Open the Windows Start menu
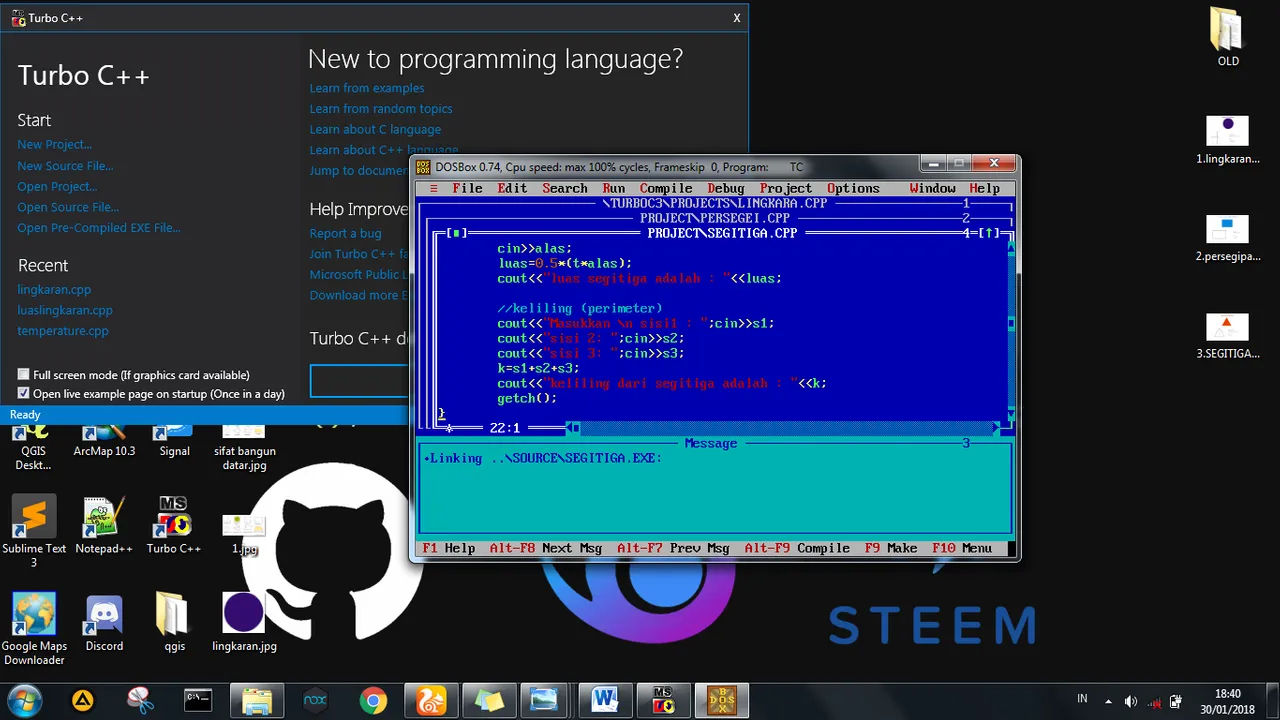1280x720 pixels. coord(24,700)
